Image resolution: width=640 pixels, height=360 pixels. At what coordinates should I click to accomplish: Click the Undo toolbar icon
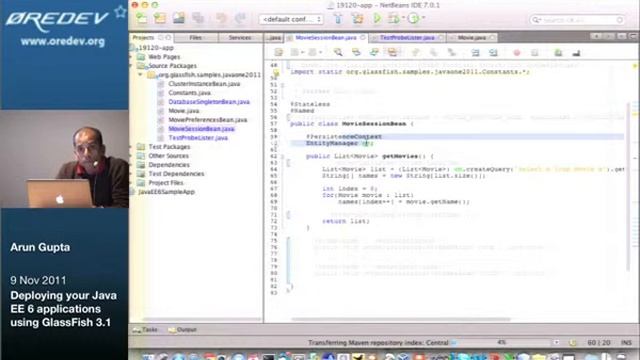221,18
